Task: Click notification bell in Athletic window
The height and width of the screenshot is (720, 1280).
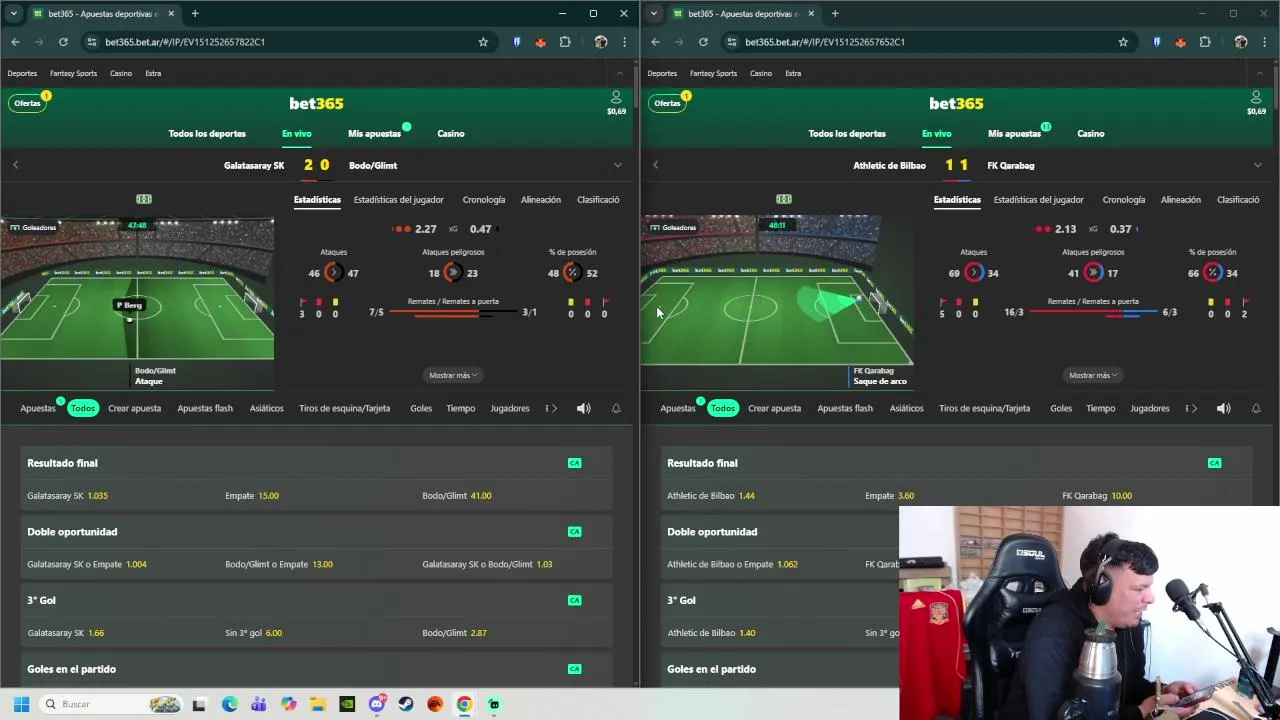Action: pyautogui.click(x=1256, y=408)
